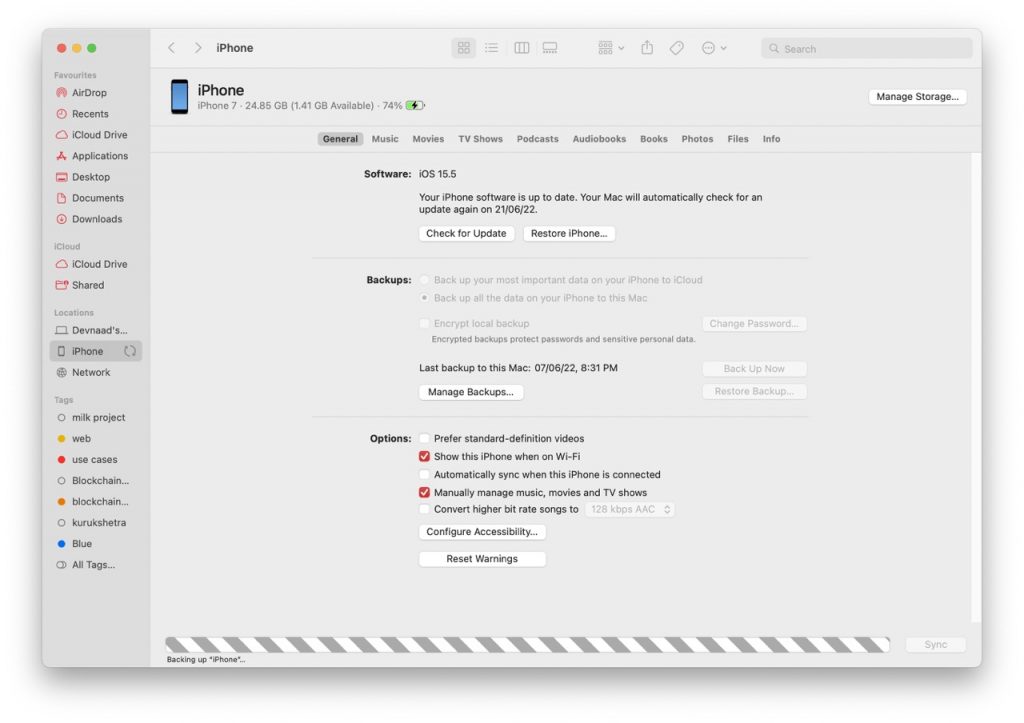Click the battery charging icon
1024x723 pixels.
[415, 105]
